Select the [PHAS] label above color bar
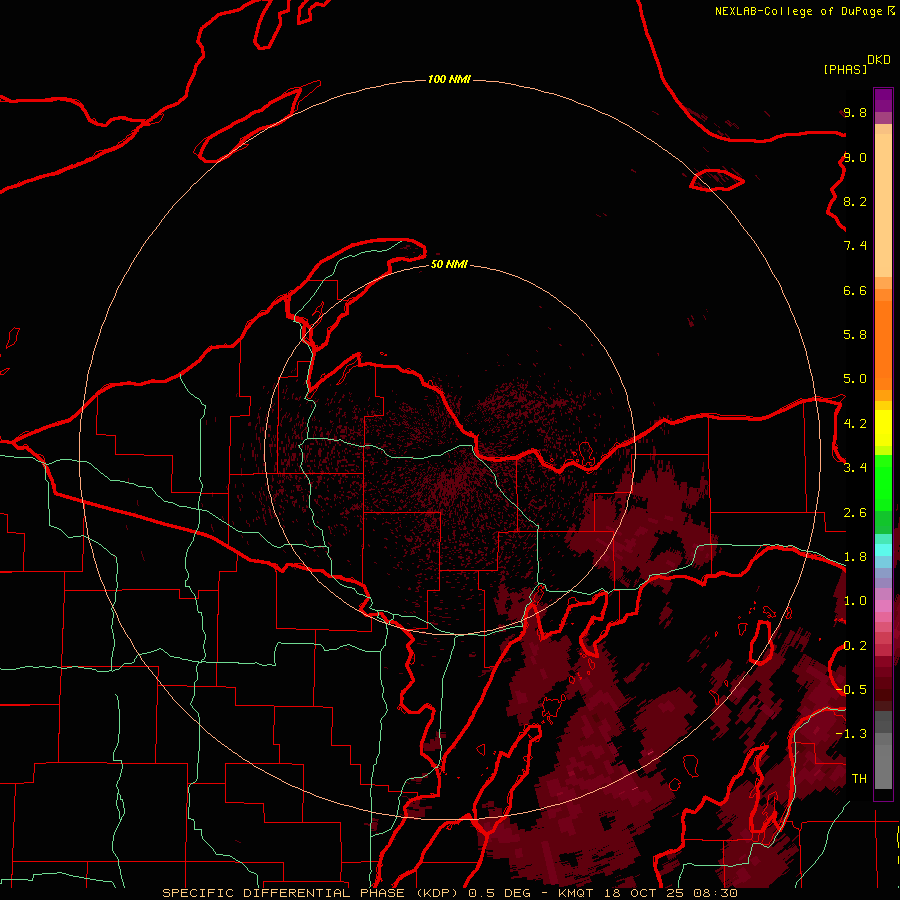Screen dimensions: 900x900 pos(845,69)
